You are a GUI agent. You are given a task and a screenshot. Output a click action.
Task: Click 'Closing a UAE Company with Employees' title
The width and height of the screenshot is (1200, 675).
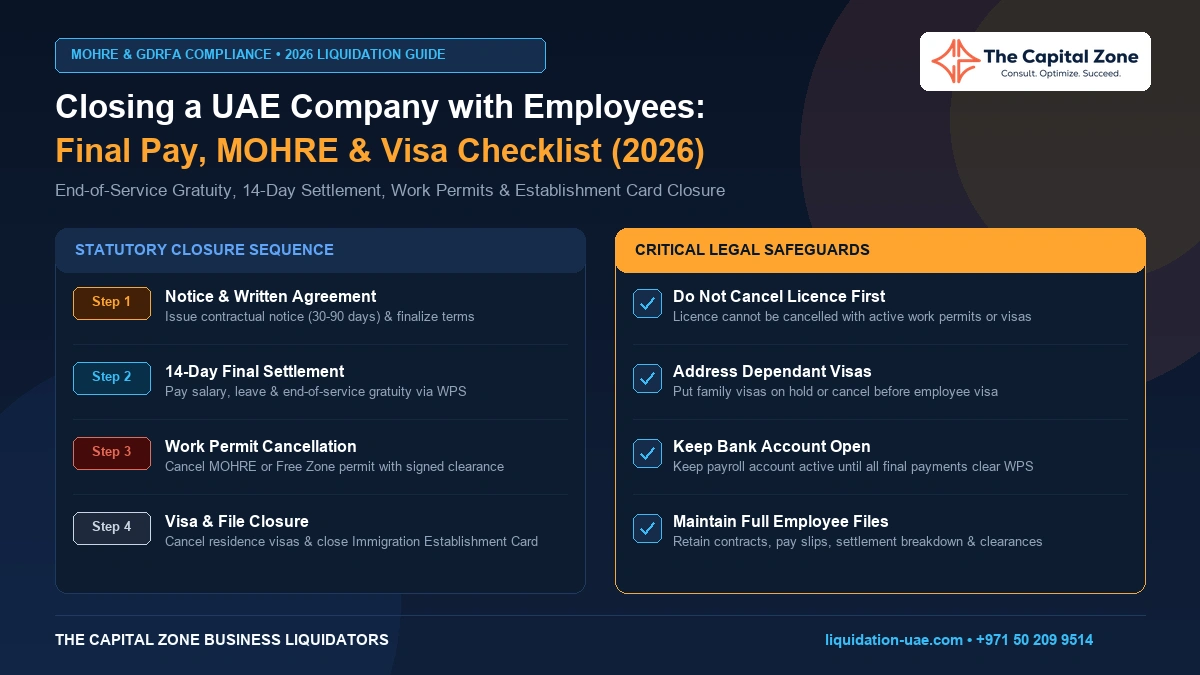tap(381, 108)
